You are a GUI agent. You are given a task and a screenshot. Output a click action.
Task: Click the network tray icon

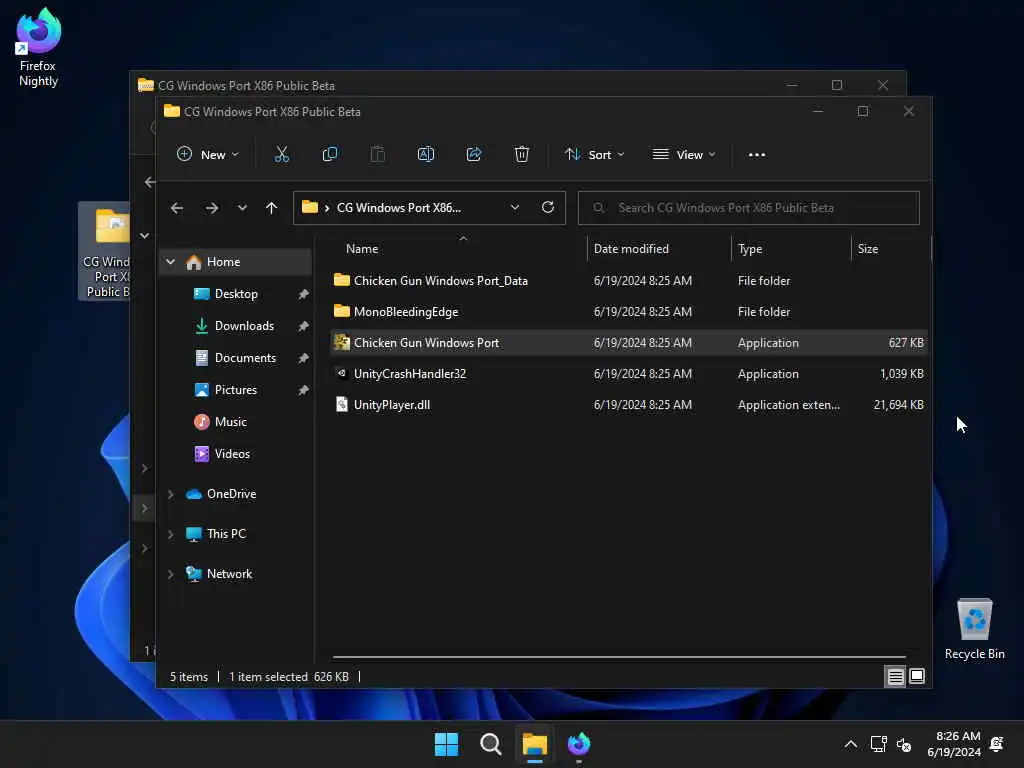pyautogui.click(x=878, y=744)
